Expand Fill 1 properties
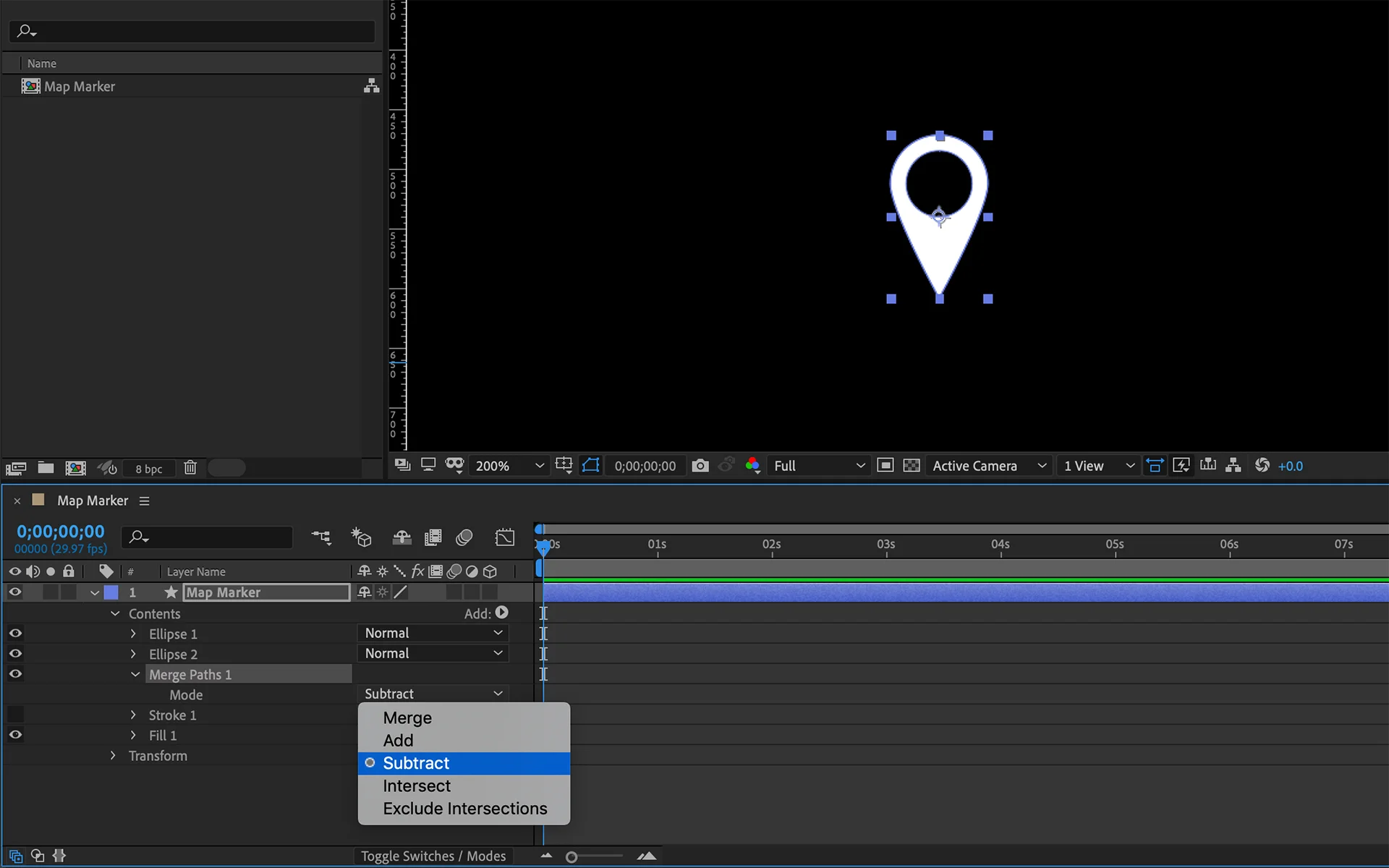Viewport: 1389px width, 868px height. point(133,735)
